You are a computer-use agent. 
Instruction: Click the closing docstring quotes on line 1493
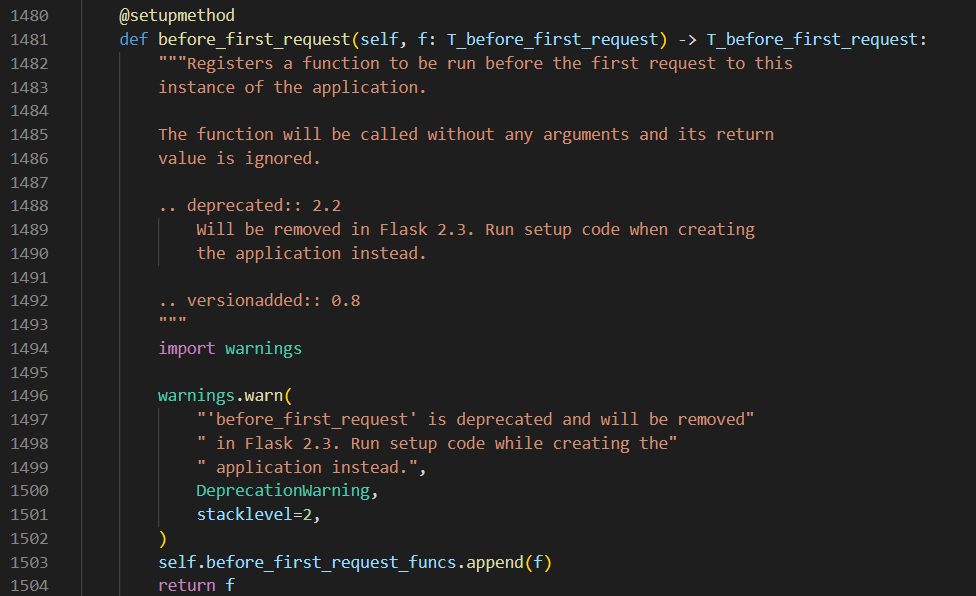pyautogui.click(x=172, y=324)
